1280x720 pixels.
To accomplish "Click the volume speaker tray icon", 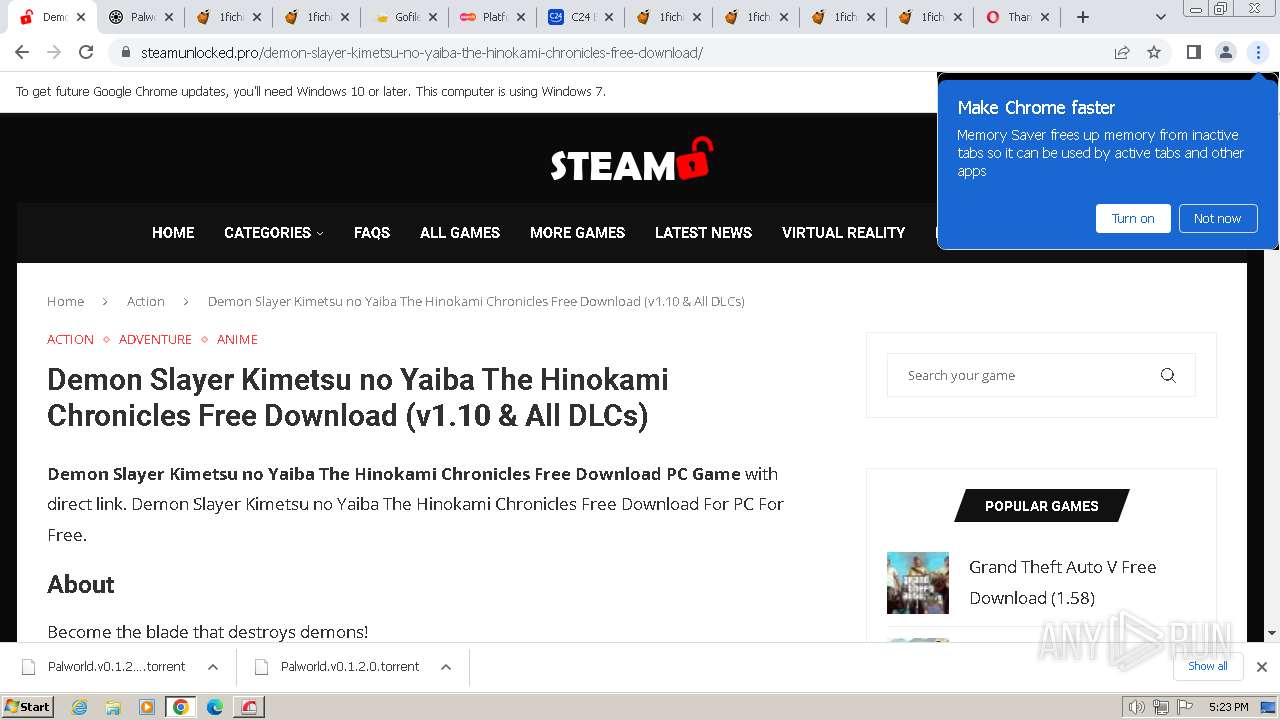I will click(x=1137, y=707).
